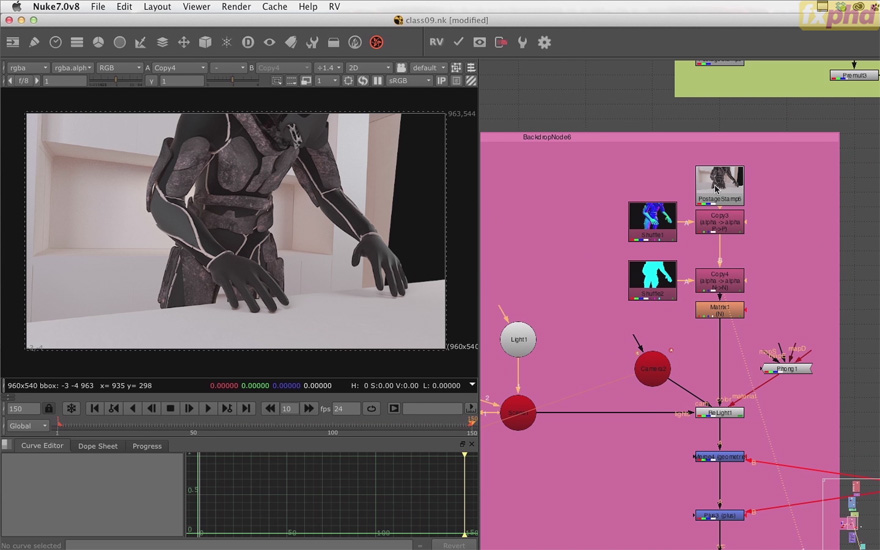The image size is (880, 550).
Task: Open the Other nodes box icon
Action: [333, 42]
